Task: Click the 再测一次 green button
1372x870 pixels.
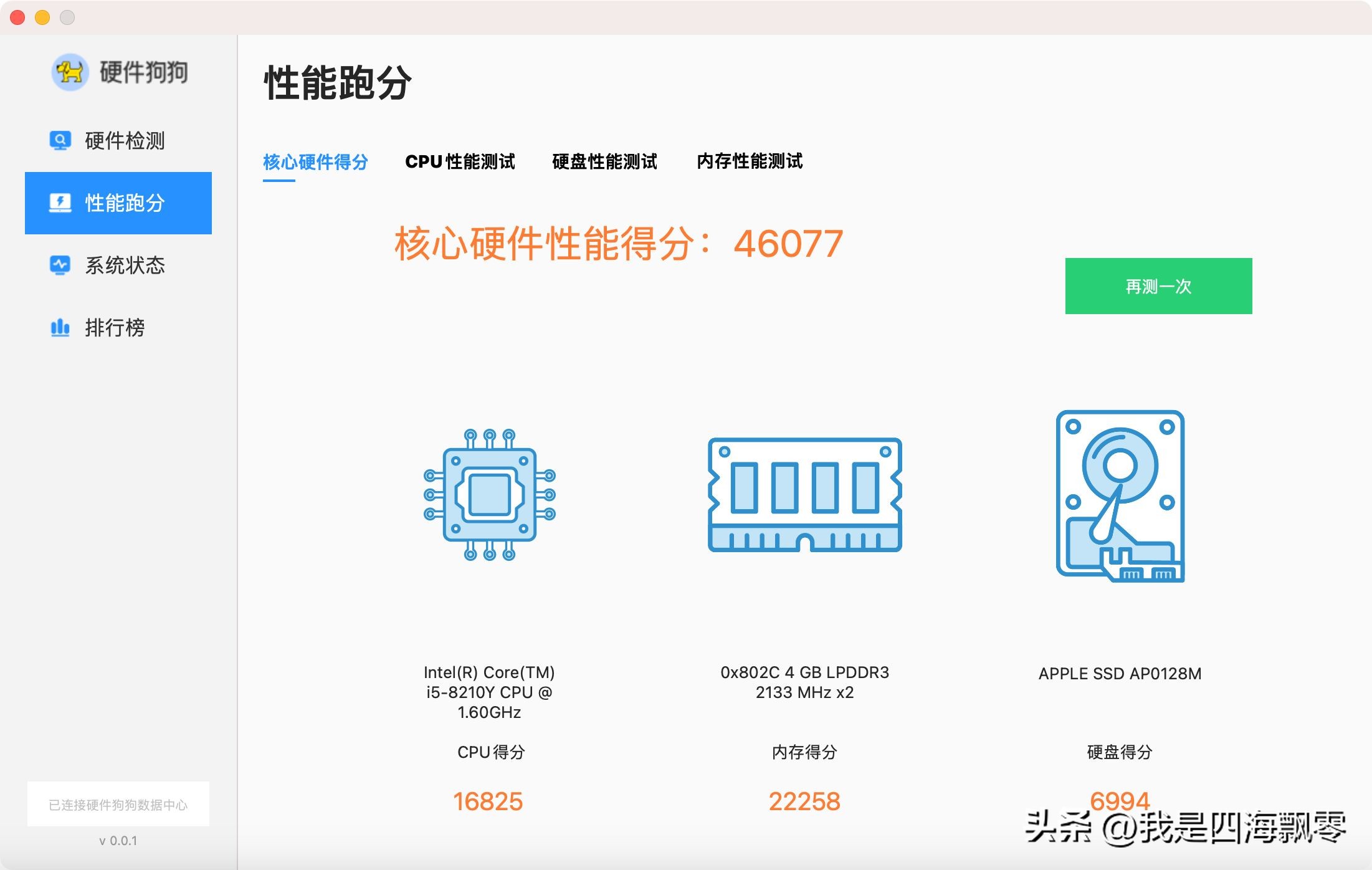Action: pyautogui.click(x=1158, y=287)
